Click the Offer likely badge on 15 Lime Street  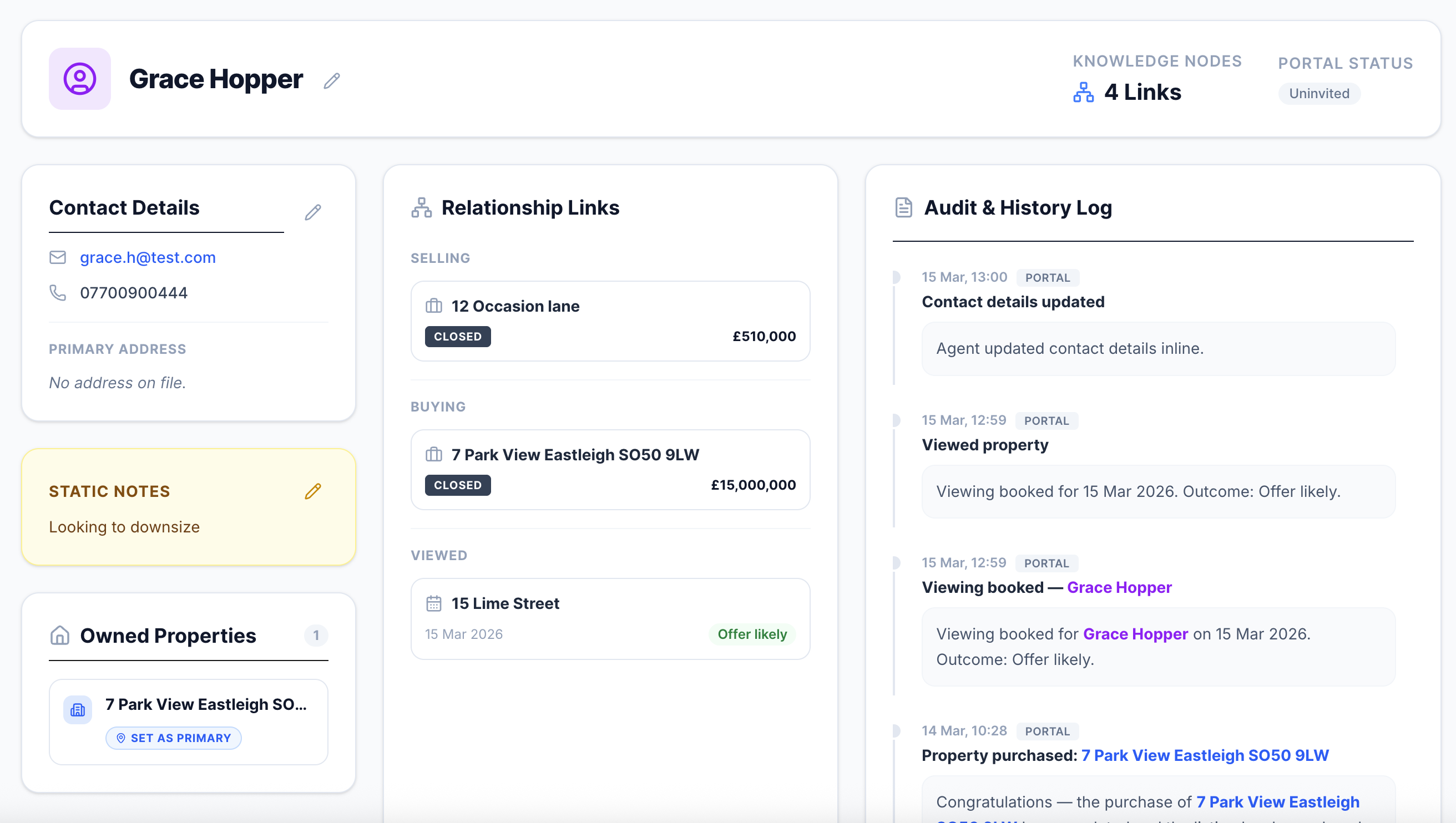[x=752, y=634]
